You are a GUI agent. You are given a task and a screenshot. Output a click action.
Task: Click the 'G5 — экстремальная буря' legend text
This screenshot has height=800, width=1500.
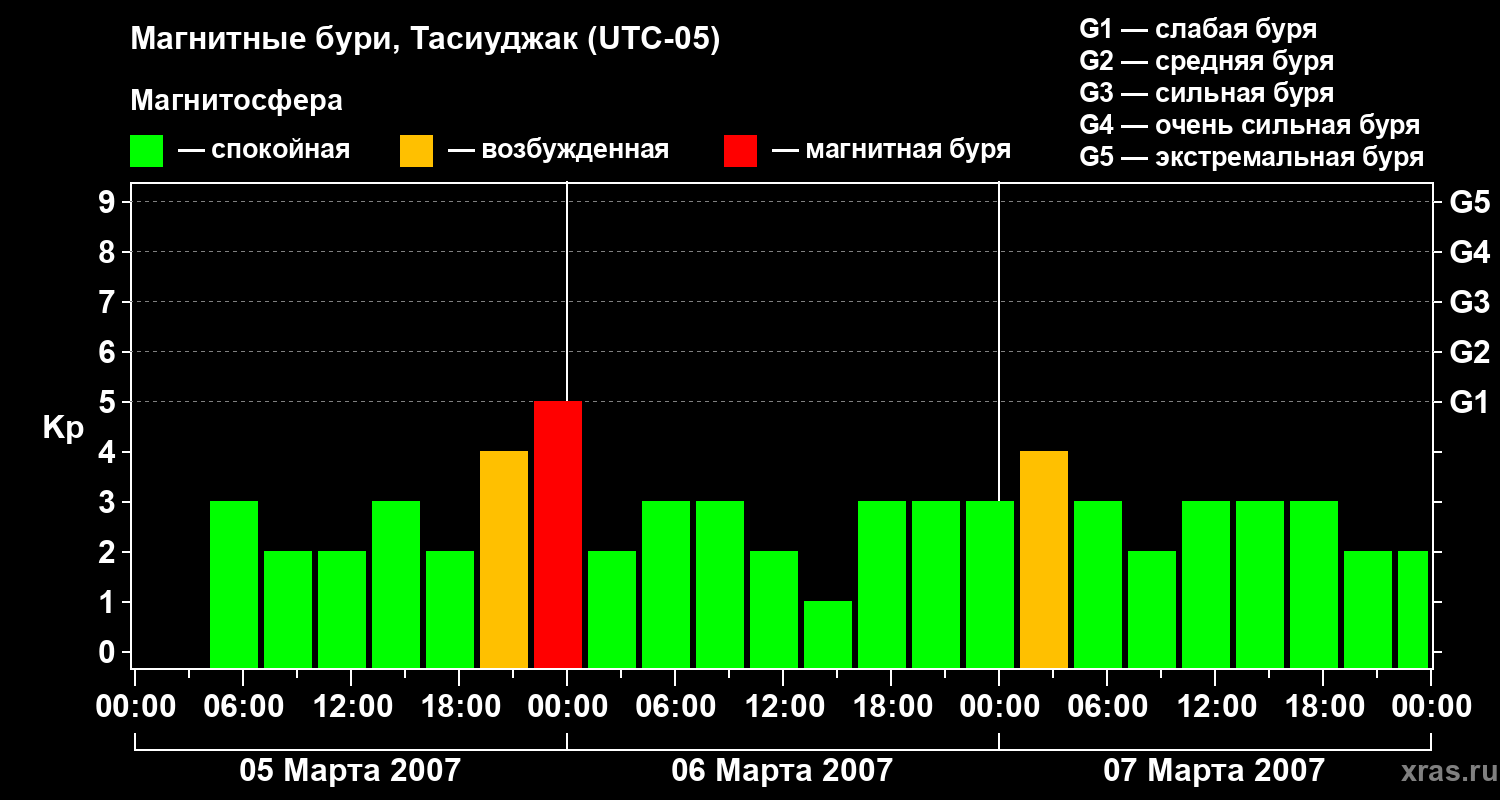(x=1252, y=157)
